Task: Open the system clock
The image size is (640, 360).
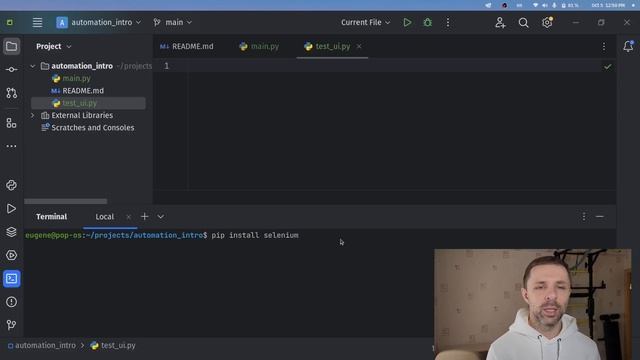Action: click(x=608, y=5)
